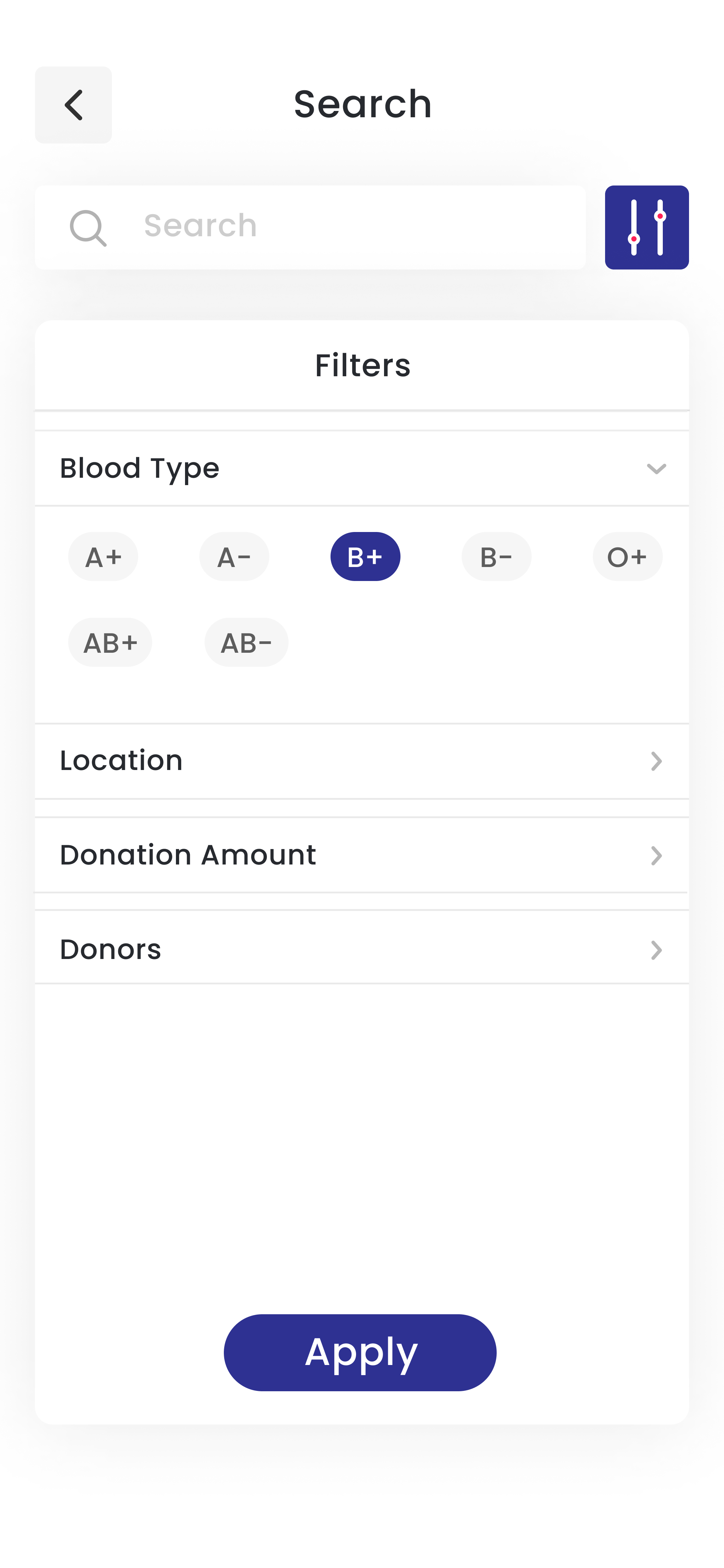
Task: Select the A+ blood type chip
Action: (103, 556)
